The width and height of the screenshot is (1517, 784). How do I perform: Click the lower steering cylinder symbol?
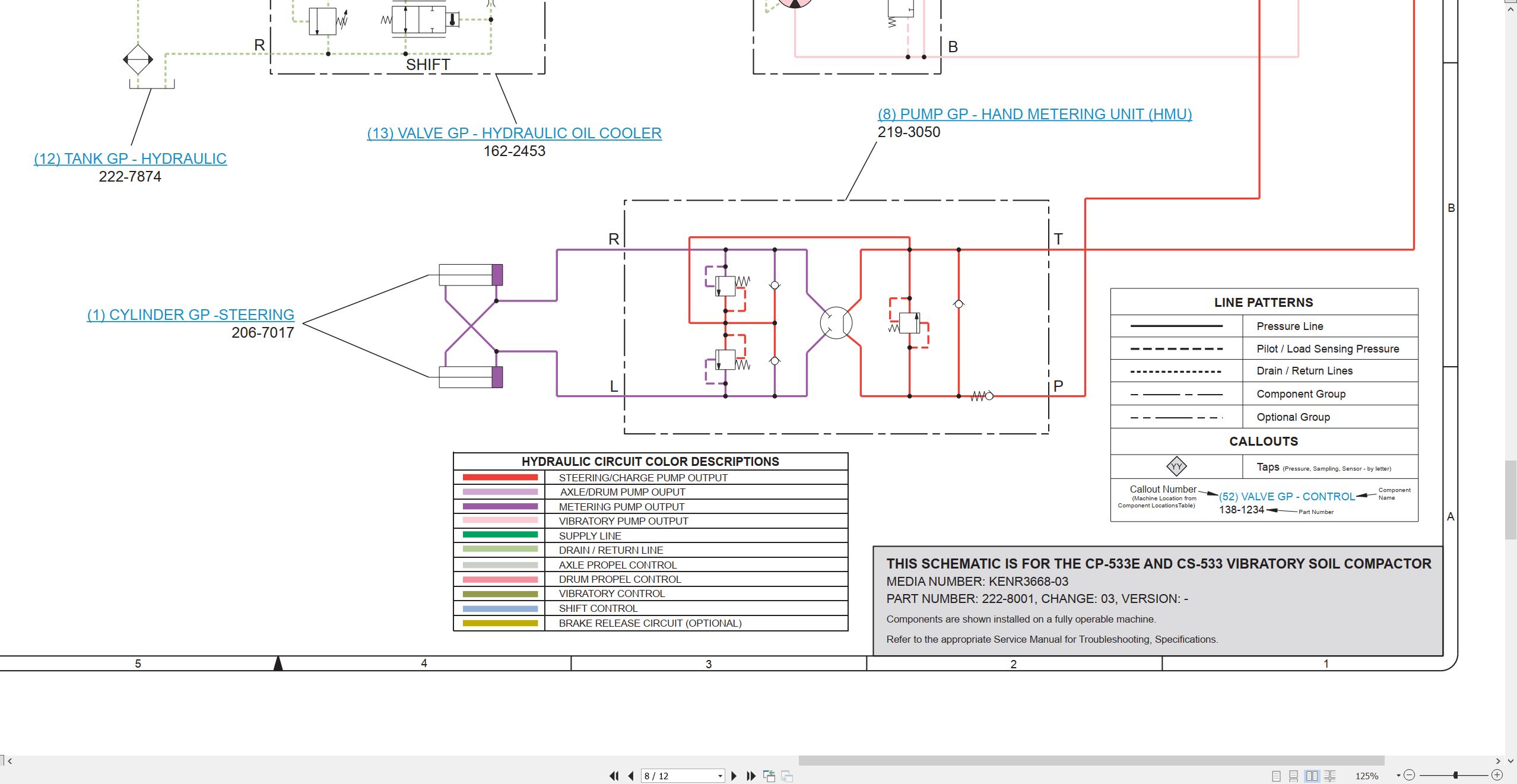(471, 377)
